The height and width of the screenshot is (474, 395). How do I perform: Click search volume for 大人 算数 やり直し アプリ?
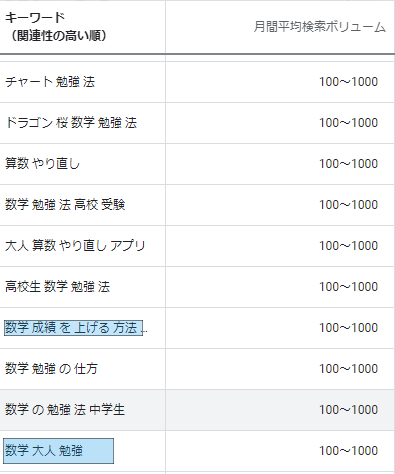[348, 246]
